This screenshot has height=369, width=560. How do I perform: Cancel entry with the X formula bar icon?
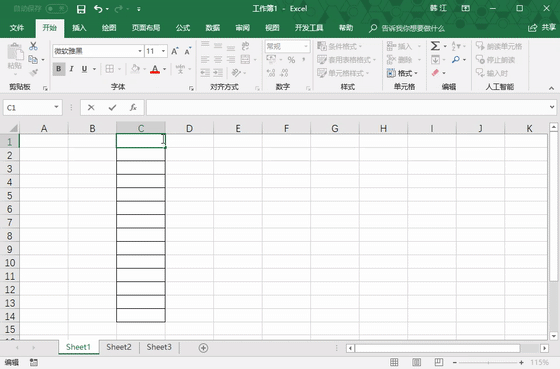pyautogui.click(x=91, y=108)
